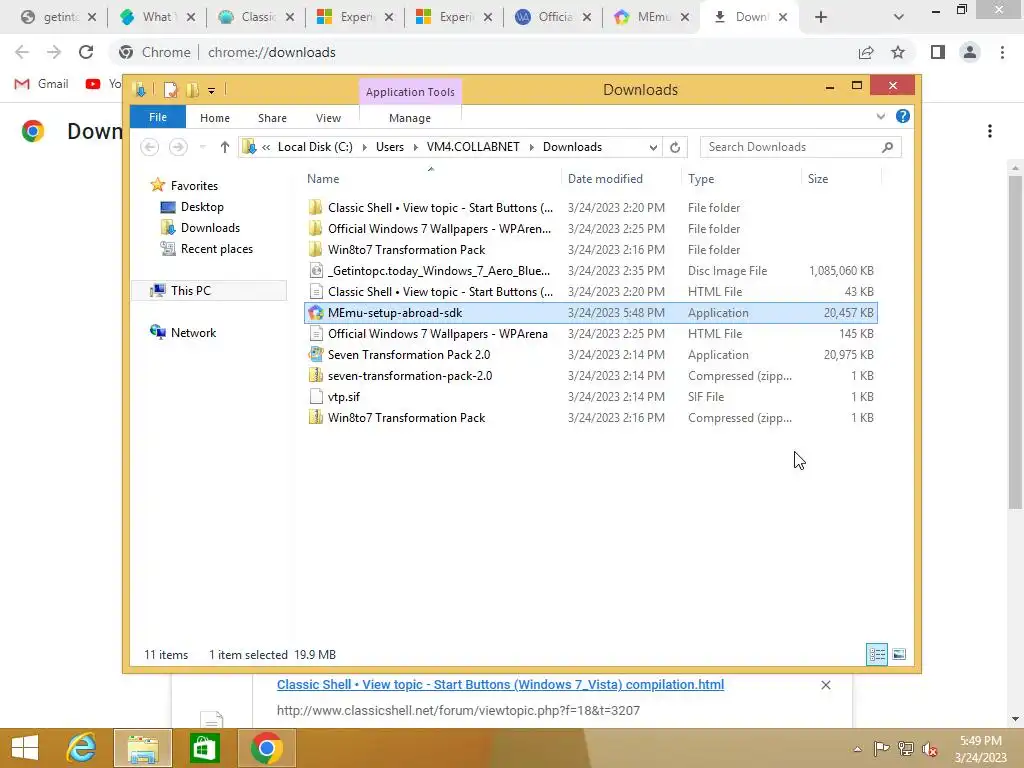Click the New folder quick access icon
The width and height of the screenshot is (1024, 768).
(x=192, y=89)
